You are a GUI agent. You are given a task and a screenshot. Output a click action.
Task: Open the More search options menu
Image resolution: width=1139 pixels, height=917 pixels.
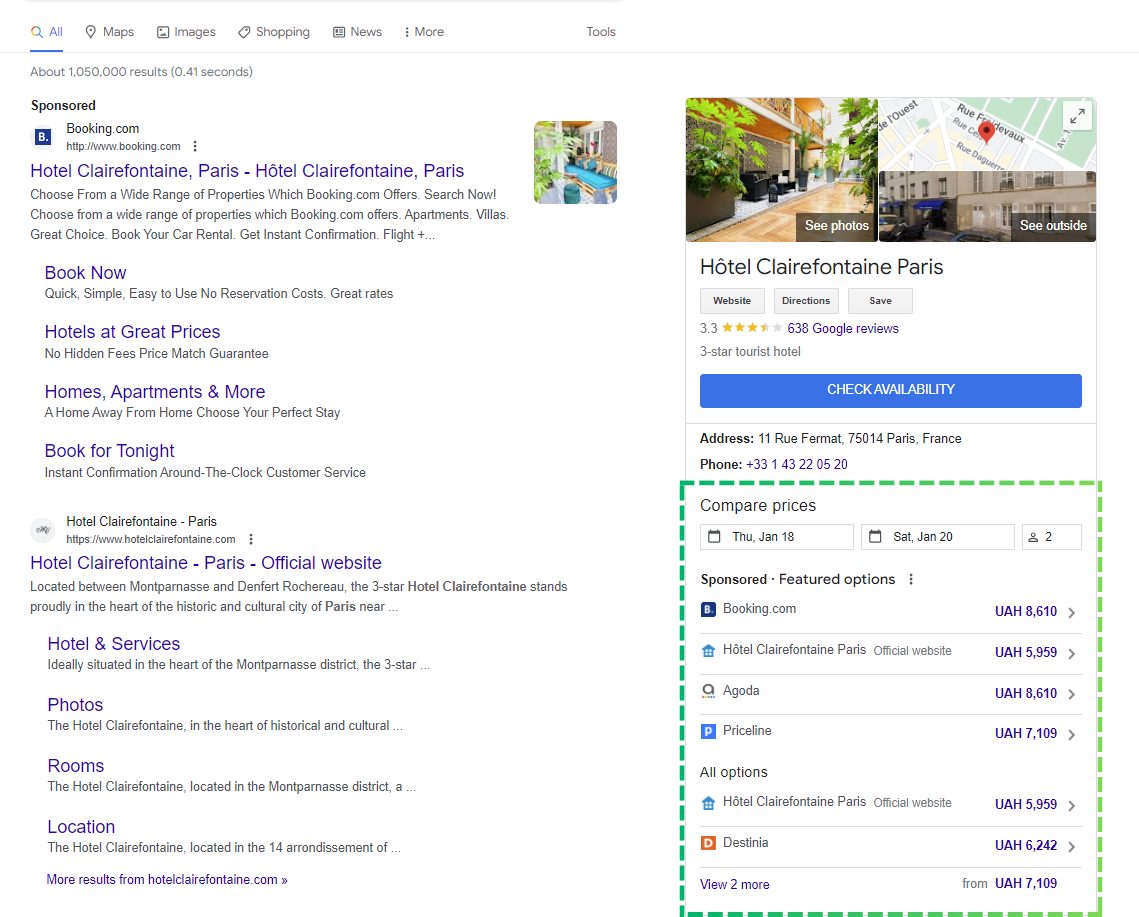(424, 32)
